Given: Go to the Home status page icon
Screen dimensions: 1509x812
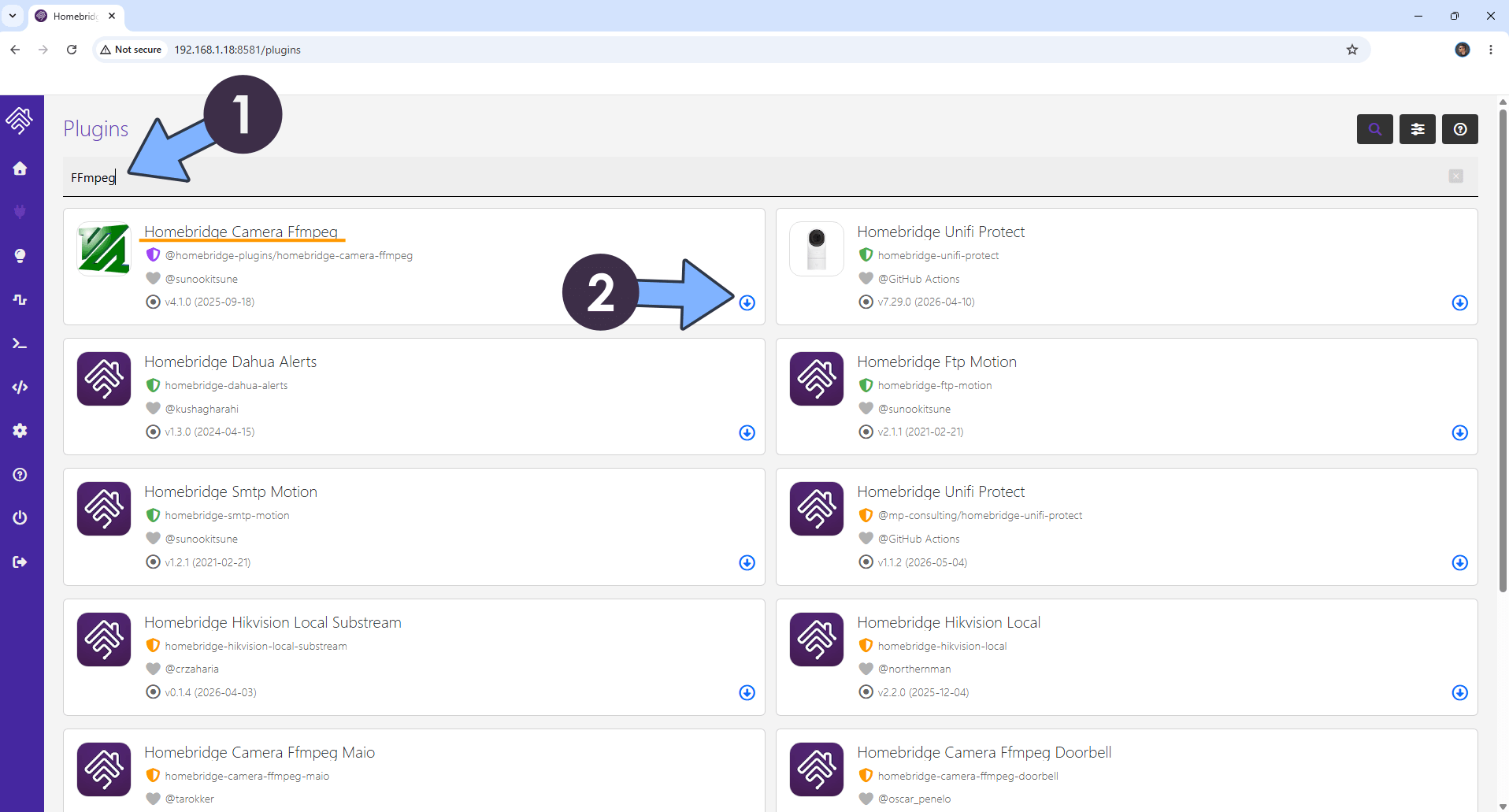Looking at the screenshot, I should coord(20,169).
